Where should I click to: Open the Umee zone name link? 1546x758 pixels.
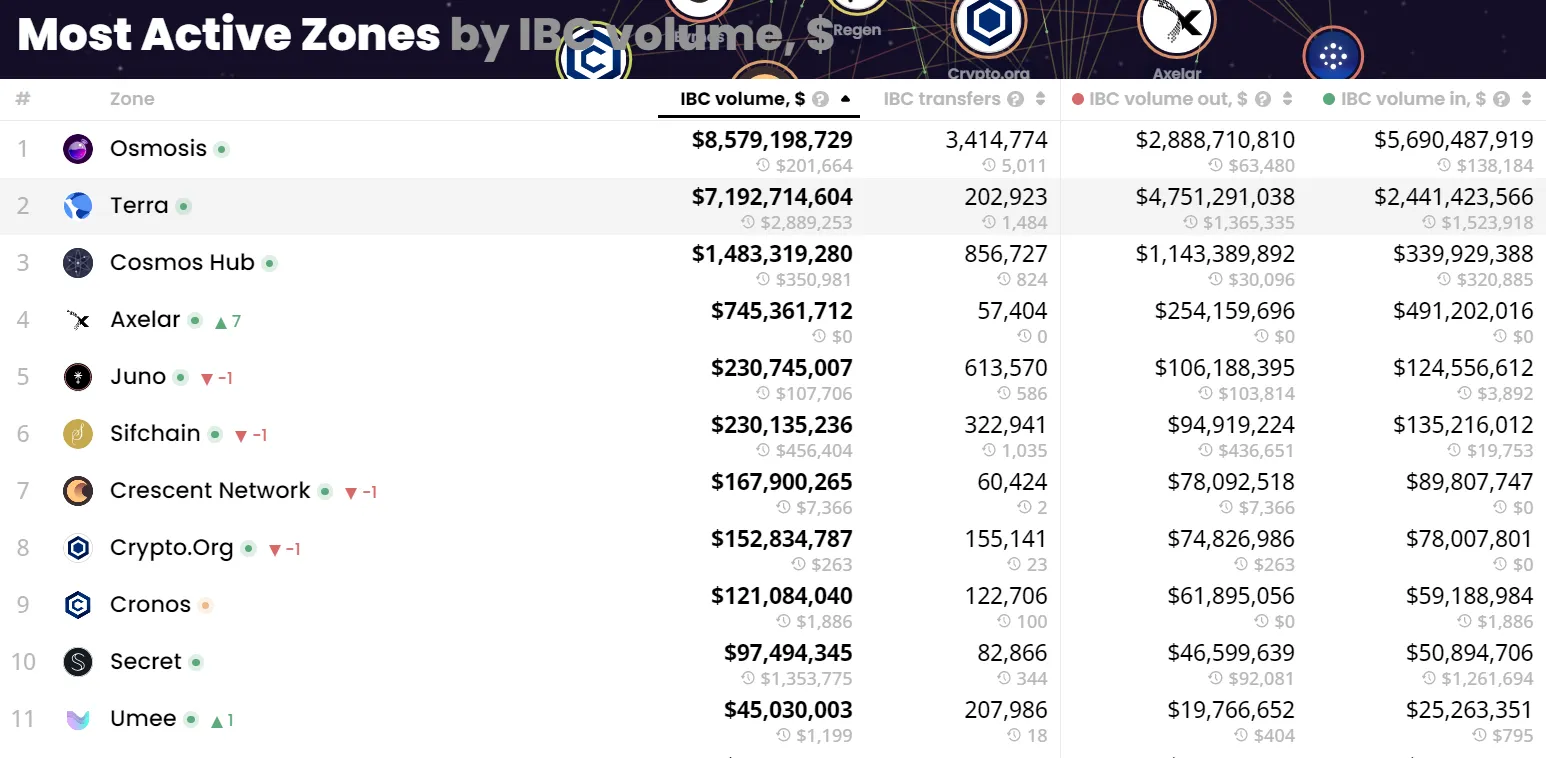pyautogui.click(x=143, y=718)
